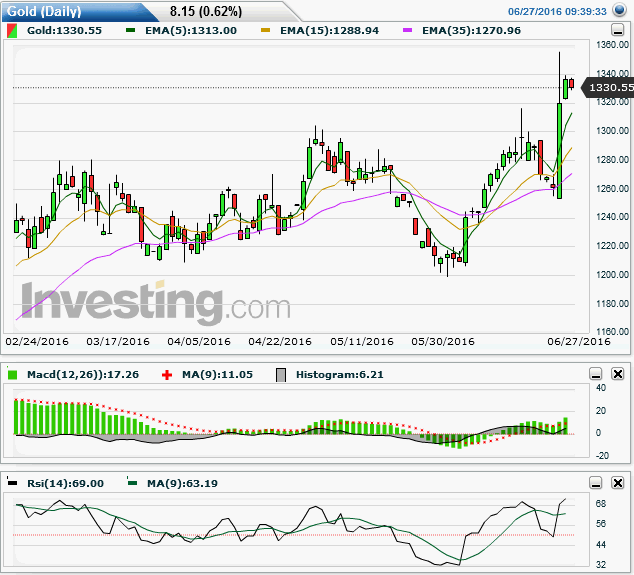This screenshot has height=575, width=634.
Task: Click the 1360.00 price axis label
Action: coord(613,44)
